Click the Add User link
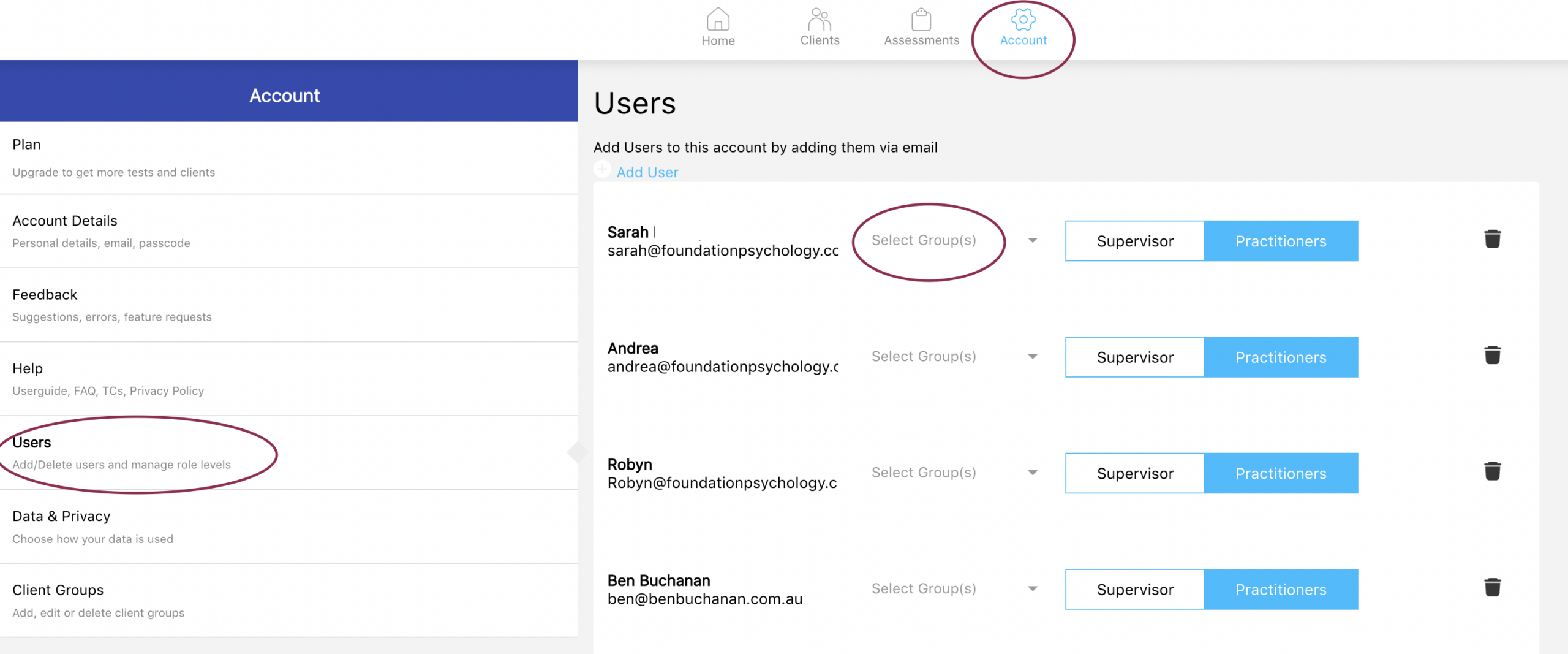 coord(647,172)
